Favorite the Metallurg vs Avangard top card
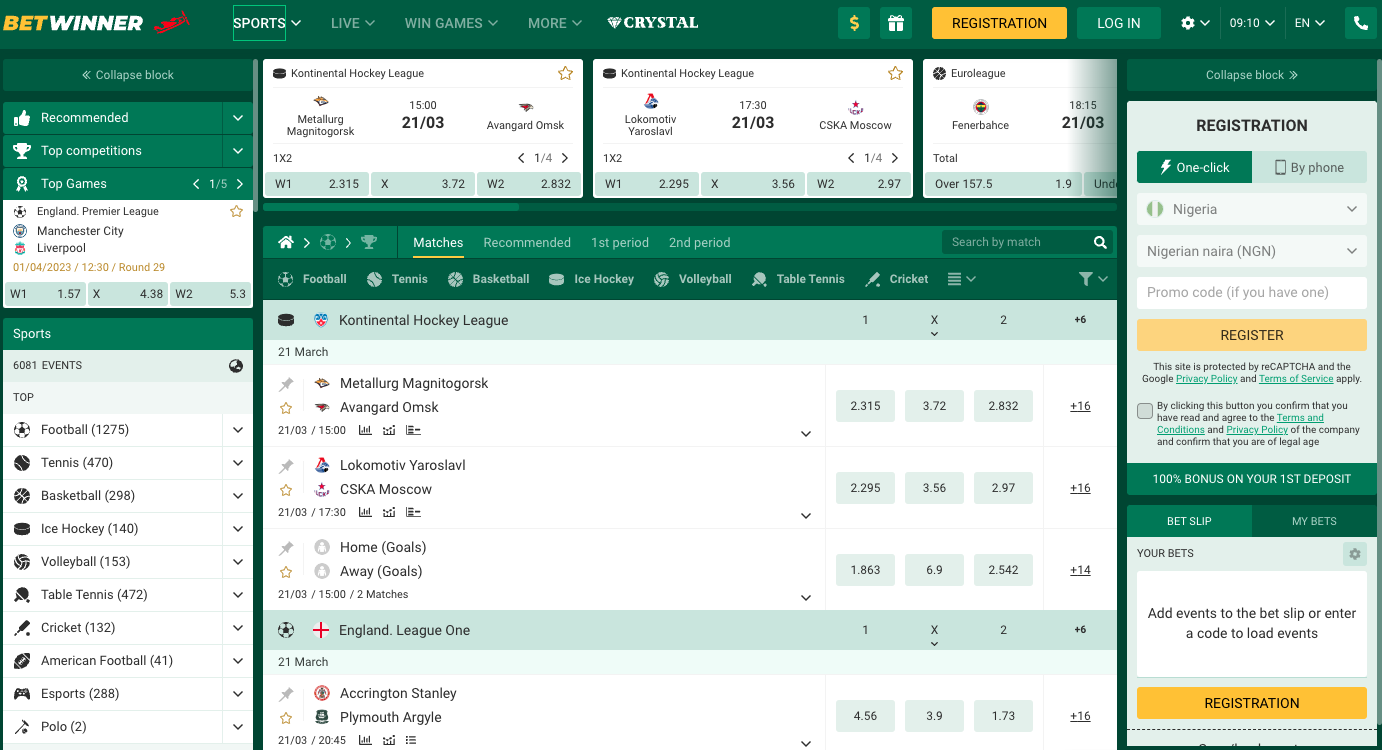 pos(565,73)
